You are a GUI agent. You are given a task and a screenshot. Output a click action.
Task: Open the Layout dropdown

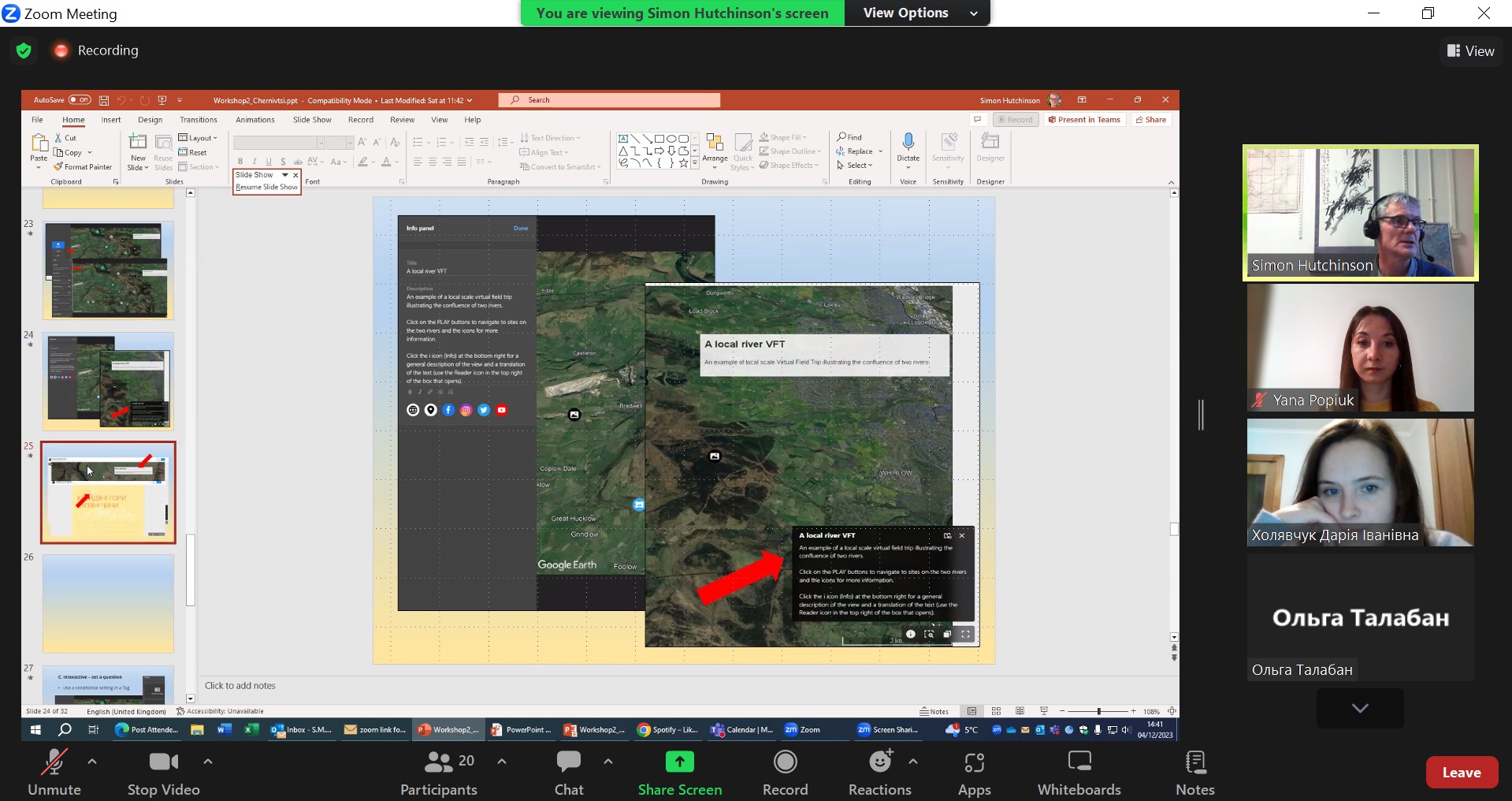point(198,138)
